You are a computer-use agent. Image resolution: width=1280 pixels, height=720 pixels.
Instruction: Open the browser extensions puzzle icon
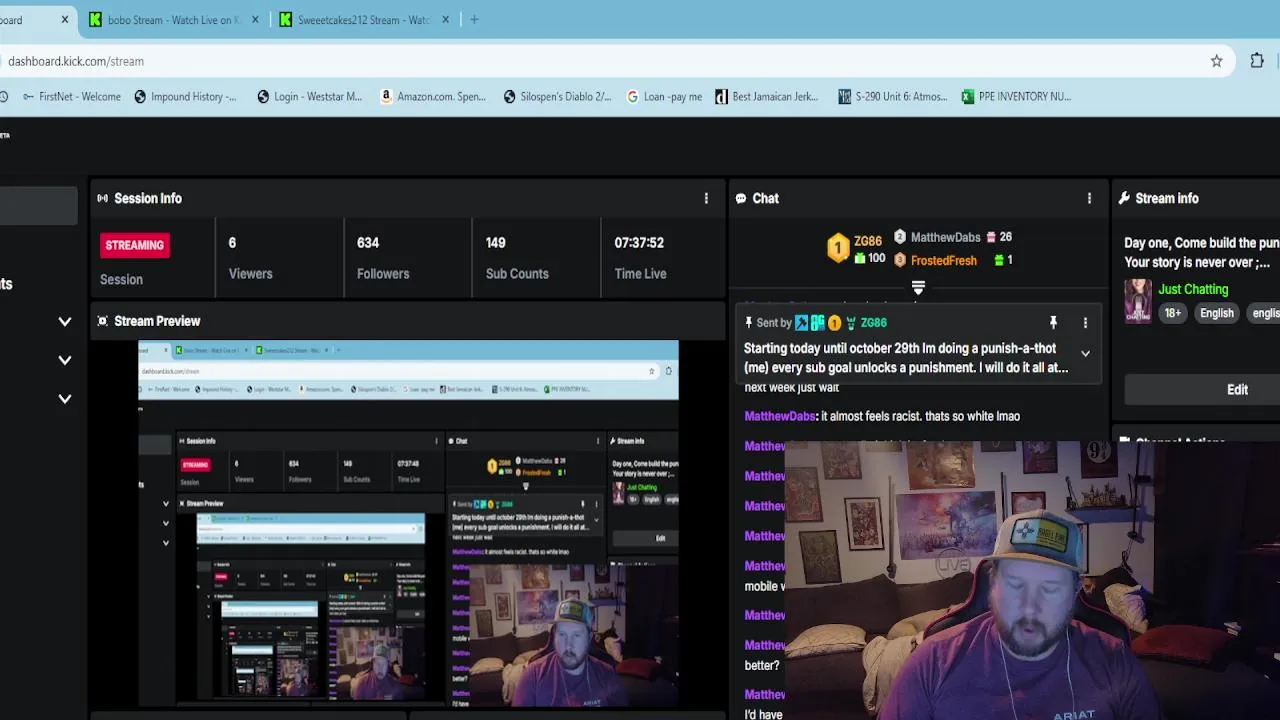(1257, 61)
